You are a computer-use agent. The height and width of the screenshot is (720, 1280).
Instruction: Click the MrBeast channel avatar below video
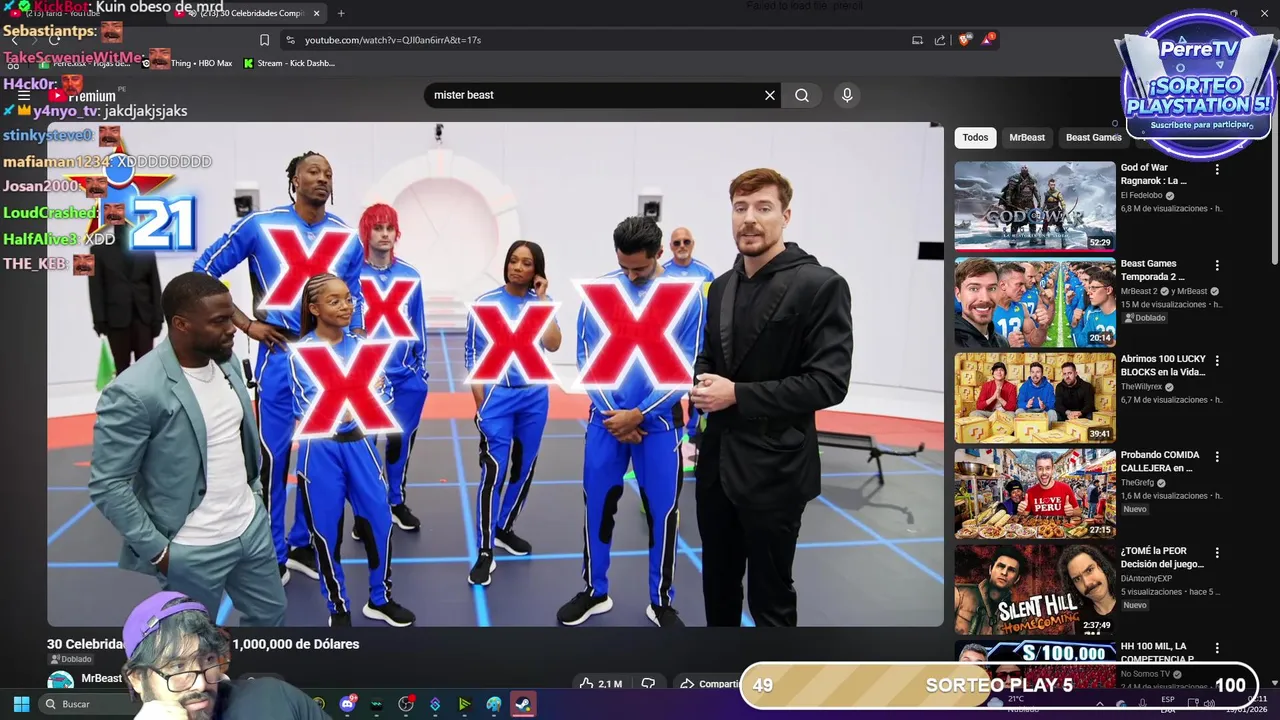click(61, 682)
